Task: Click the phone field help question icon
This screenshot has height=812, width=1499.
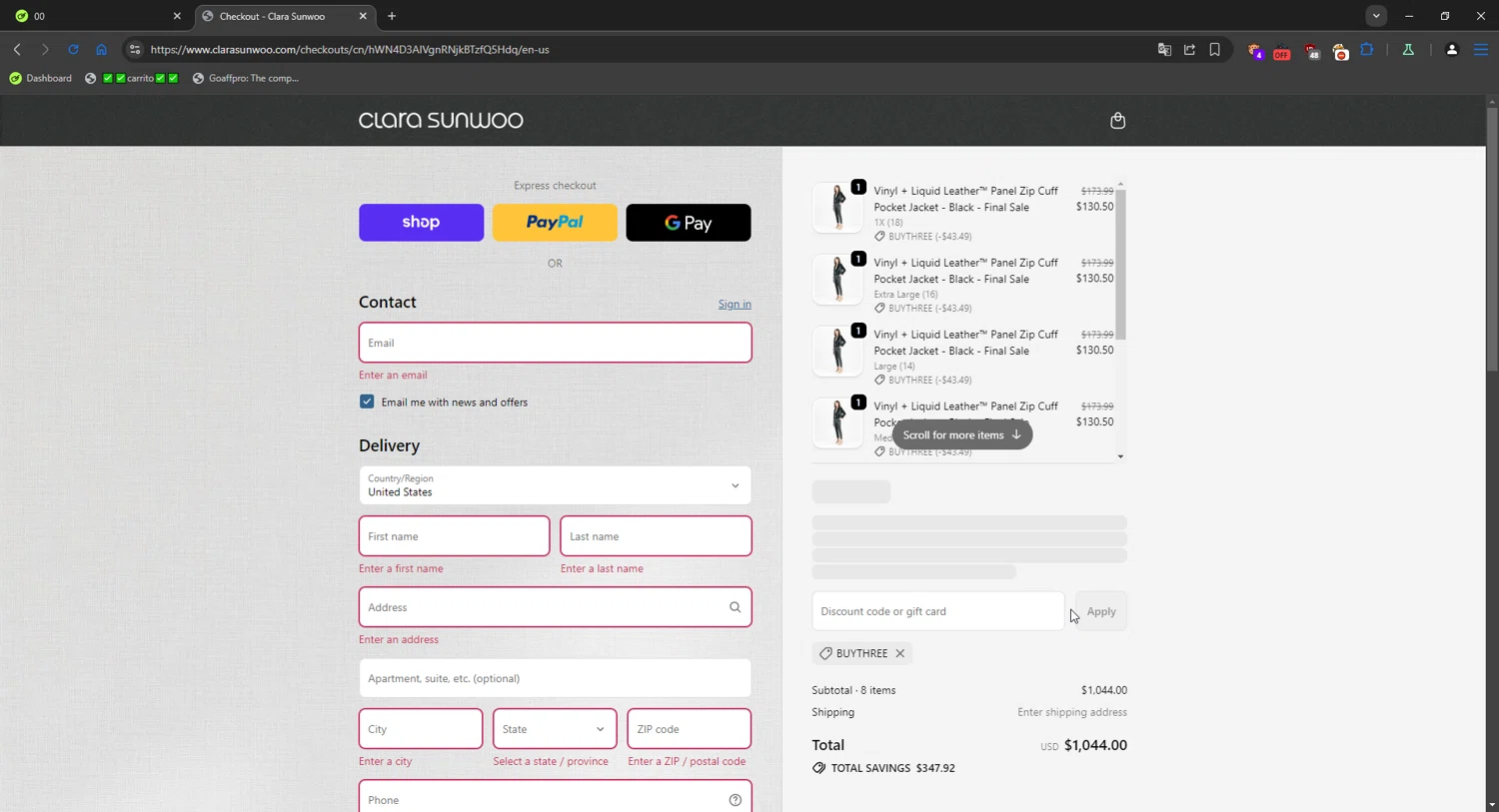Action: point(735,800)
